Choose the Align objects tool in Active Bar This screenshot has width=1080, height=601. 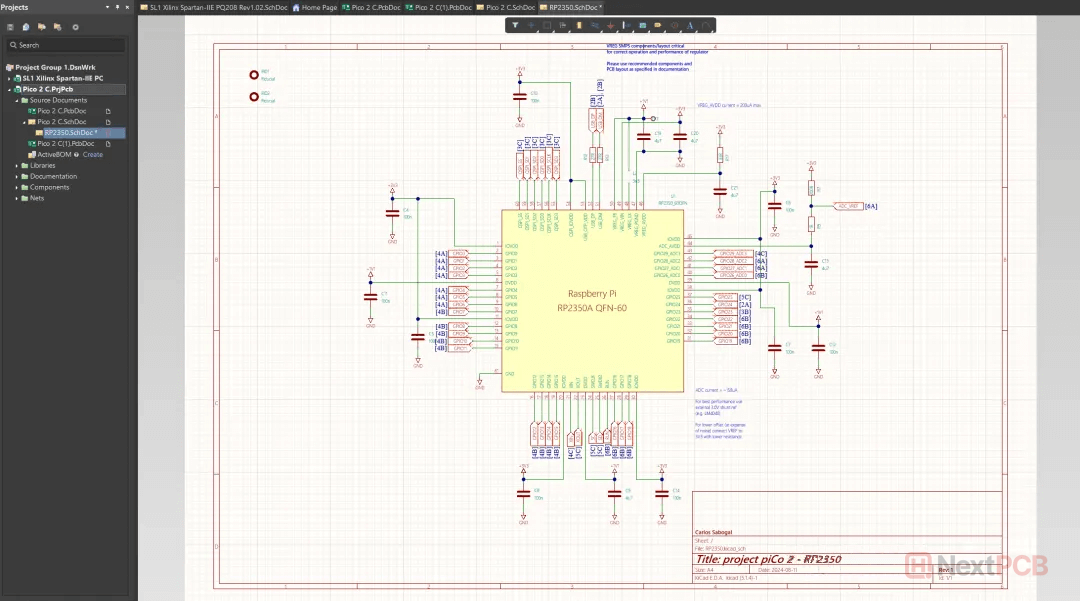pyautogui.click(x=562, y=25)
